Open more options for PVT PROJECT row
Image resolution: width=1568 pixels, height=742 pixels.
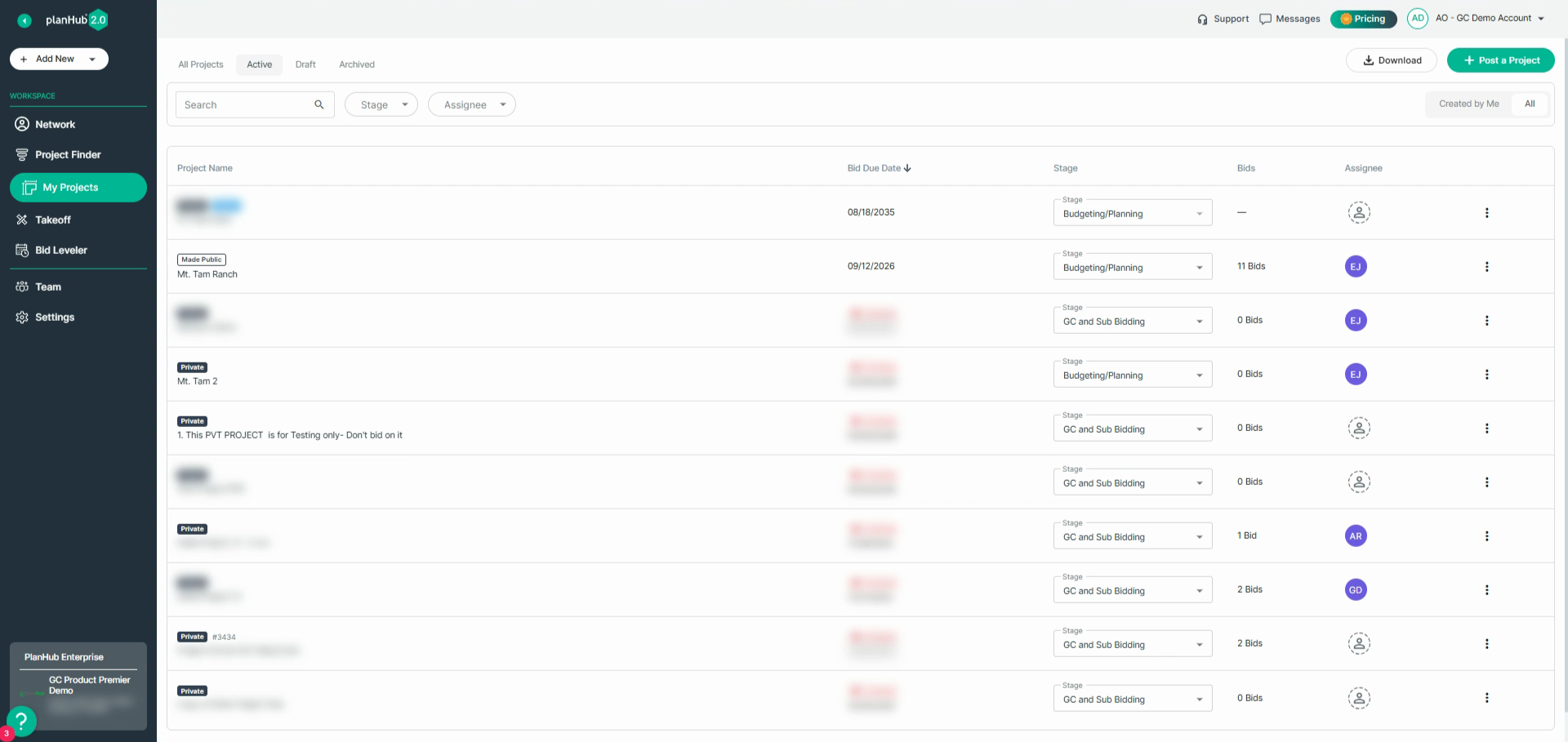1486,428
